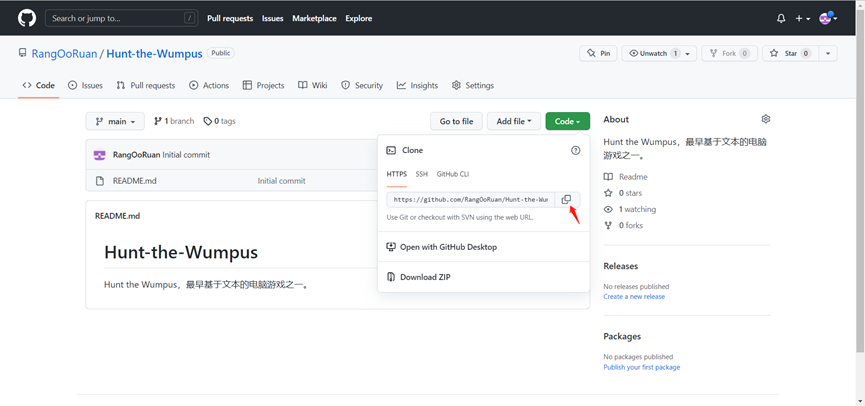Screen dimensions: 865x406
Task: Open the notifications bell
Action: (781, 18)
